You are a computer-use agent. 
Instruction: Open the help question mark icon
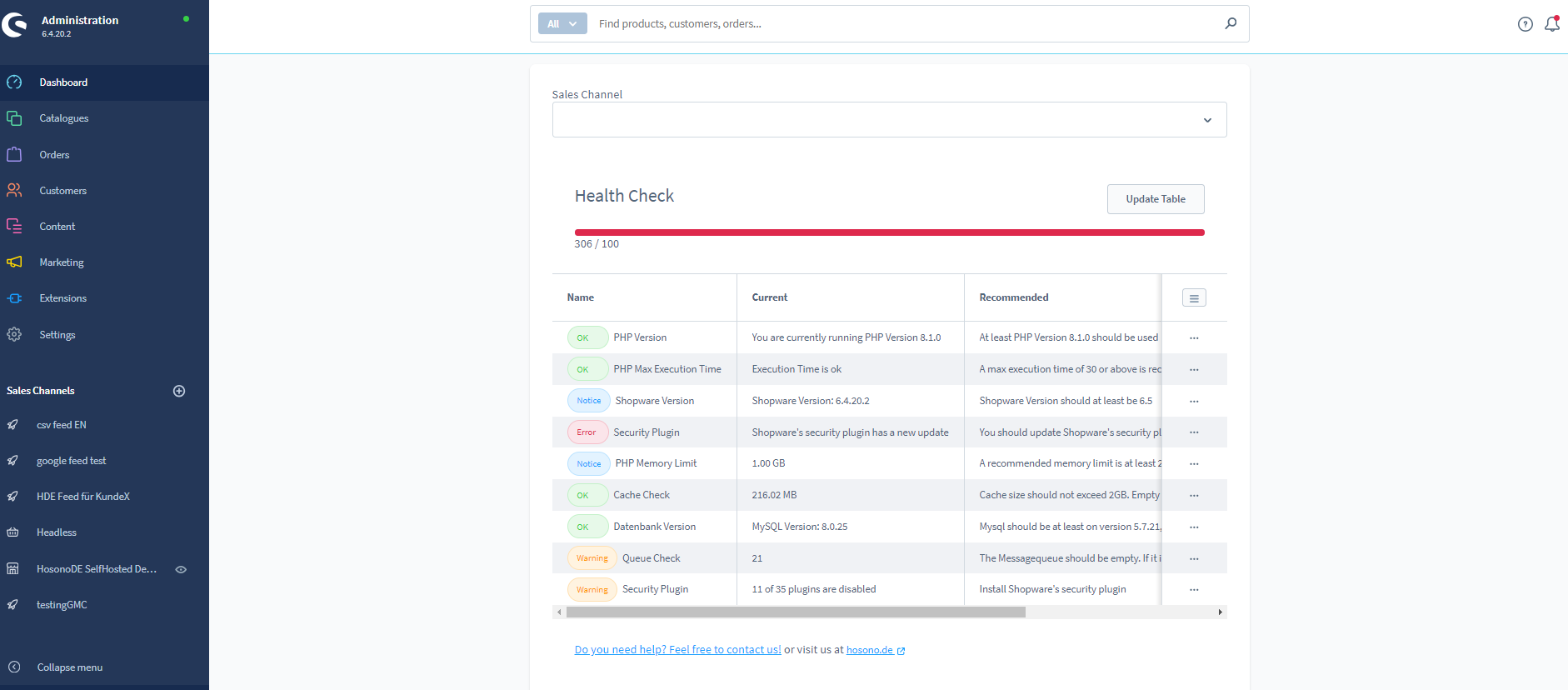coord(1526,24)
